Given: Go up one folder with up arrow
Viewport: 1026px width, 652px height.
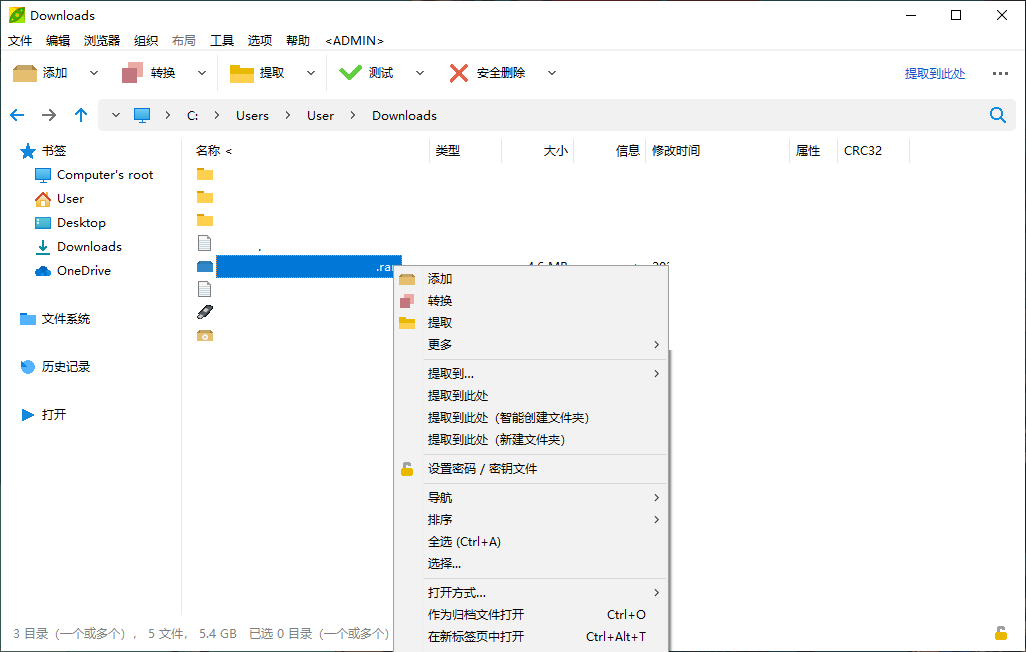Looking at the screenshot, I should pos(81,115).
